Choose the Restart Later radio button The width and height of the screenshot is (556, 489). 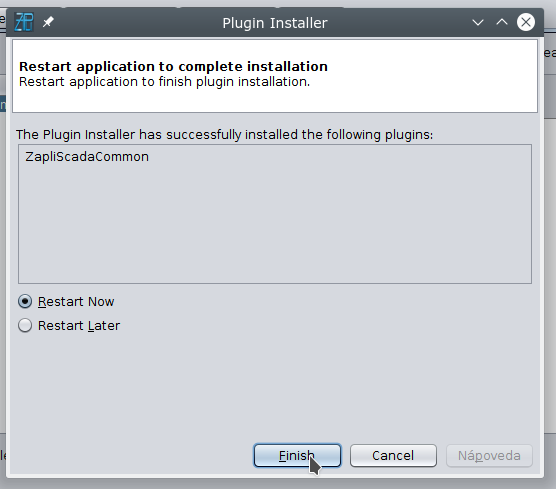pyautogui.click(x=25, y=325)
